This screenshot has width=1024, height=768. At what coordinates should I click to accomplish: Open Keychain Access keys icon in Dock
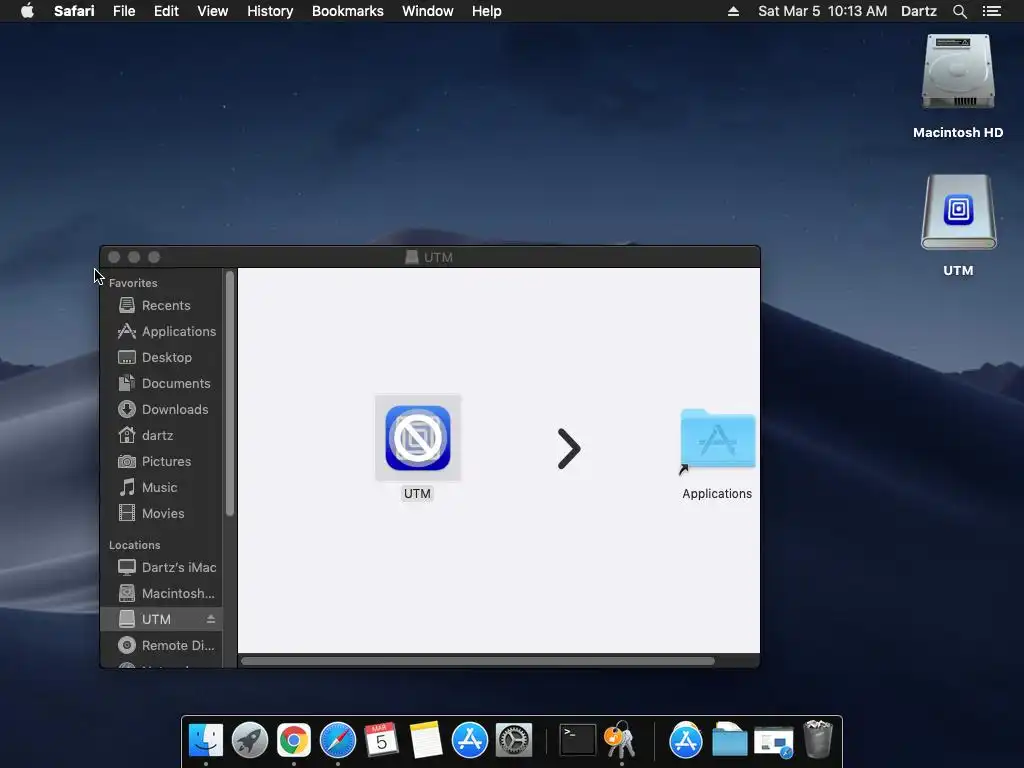[621, 739]
